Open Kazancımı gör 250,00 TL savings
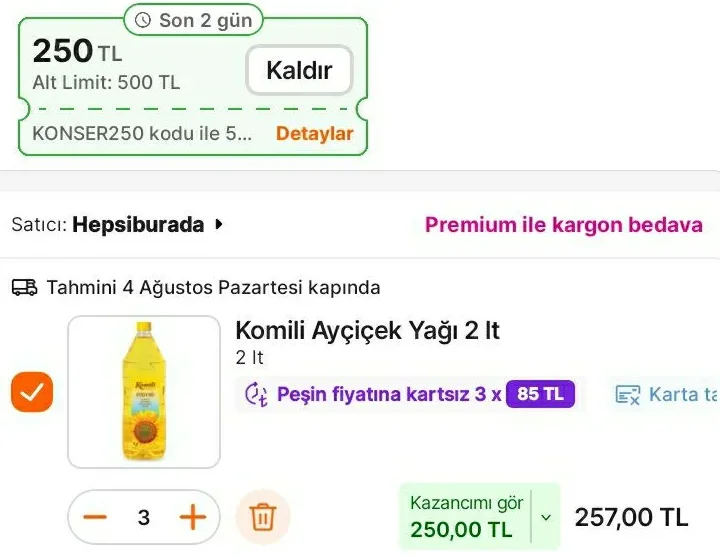The height and width of the screenshot is (557, 720). click(x=466, y=517)
